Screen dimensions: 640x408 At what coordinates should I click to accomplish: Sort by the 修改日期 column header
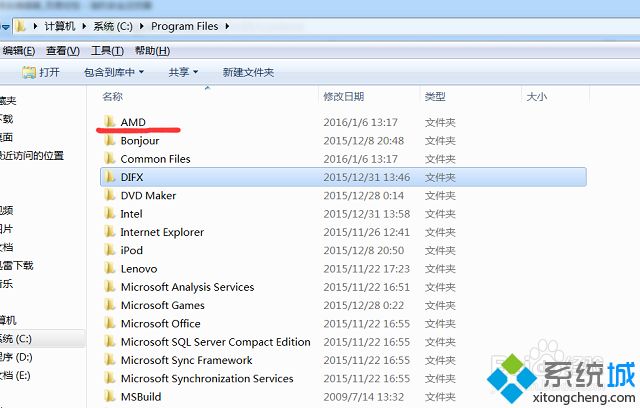(344, 97)
